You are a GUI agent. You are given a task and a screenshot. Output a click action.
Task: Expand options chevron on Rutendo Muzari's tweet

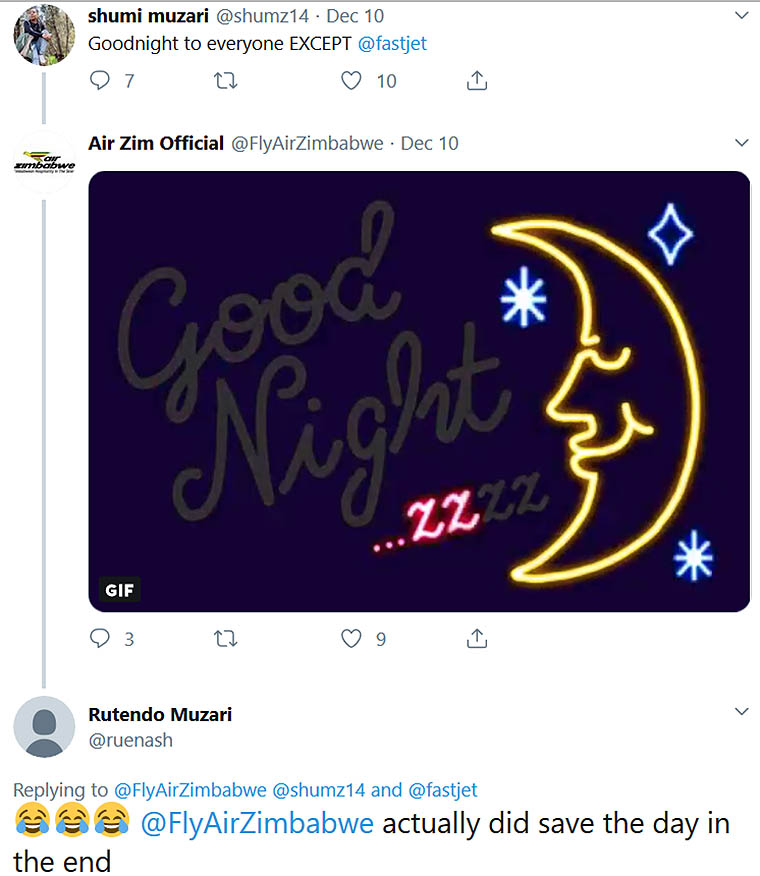tap(742, 712)
